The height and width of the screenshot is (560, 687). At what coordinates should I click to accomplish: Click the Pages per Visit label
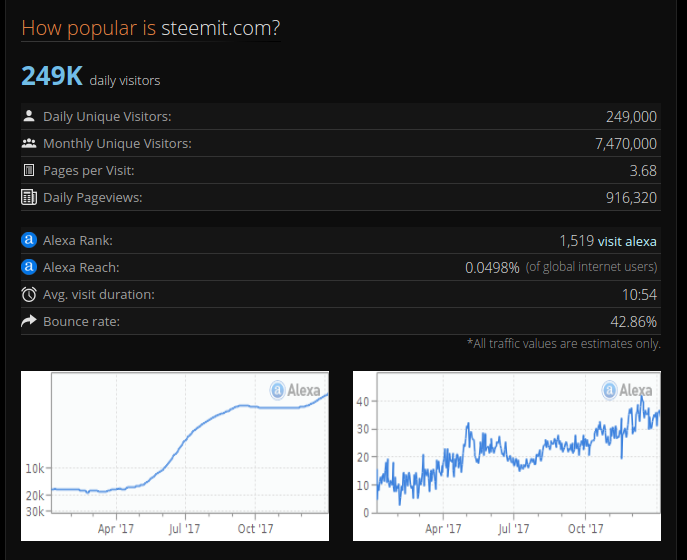(x=89, y=170)
